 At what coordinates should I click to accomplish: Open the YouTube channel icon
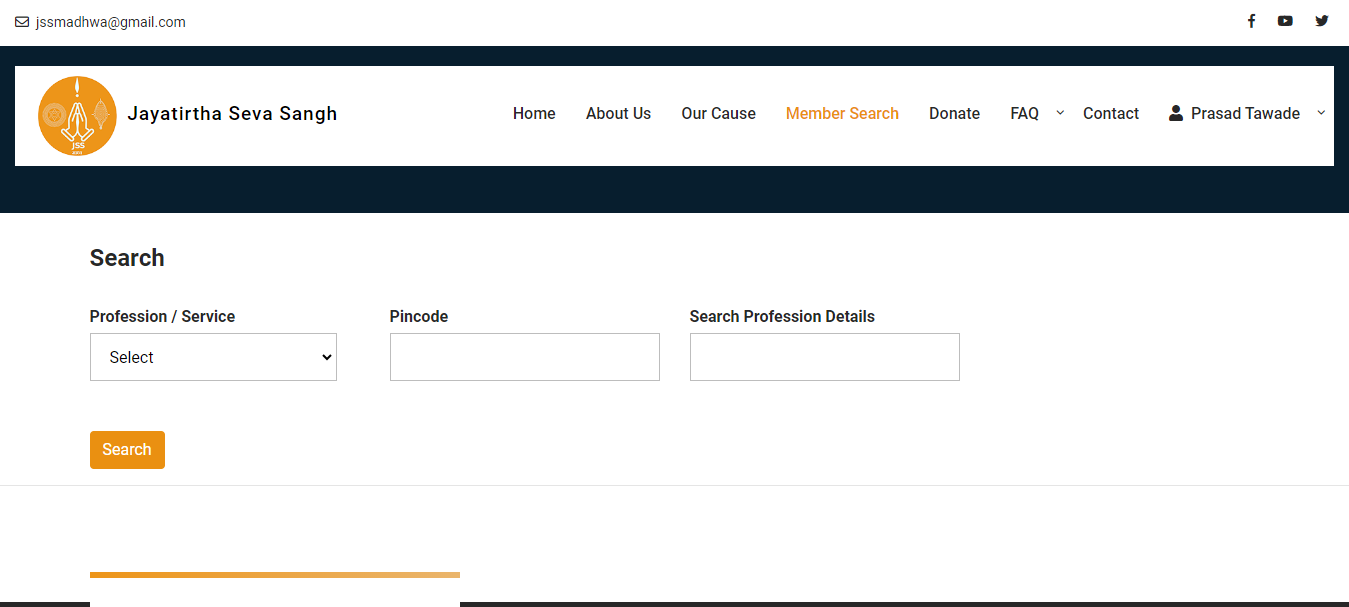point(1285,21)
